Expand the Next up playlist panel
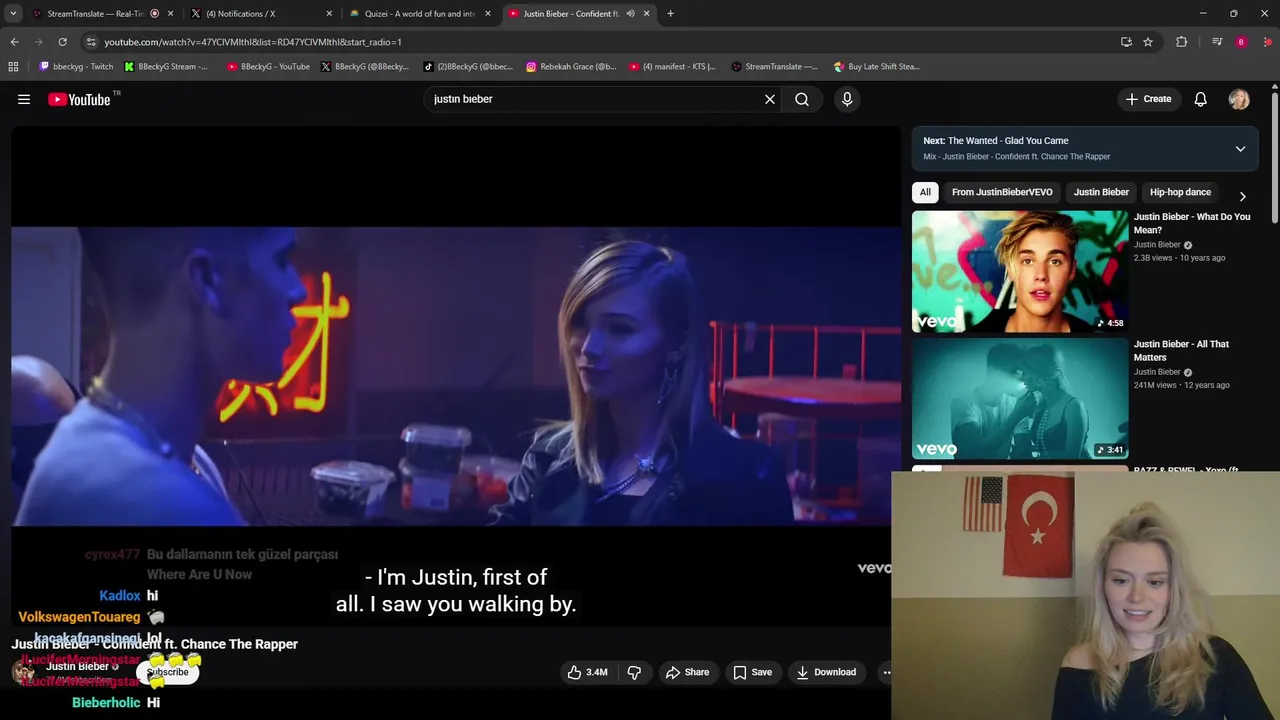This screenshot has height=720, width=1280. 1240,148
